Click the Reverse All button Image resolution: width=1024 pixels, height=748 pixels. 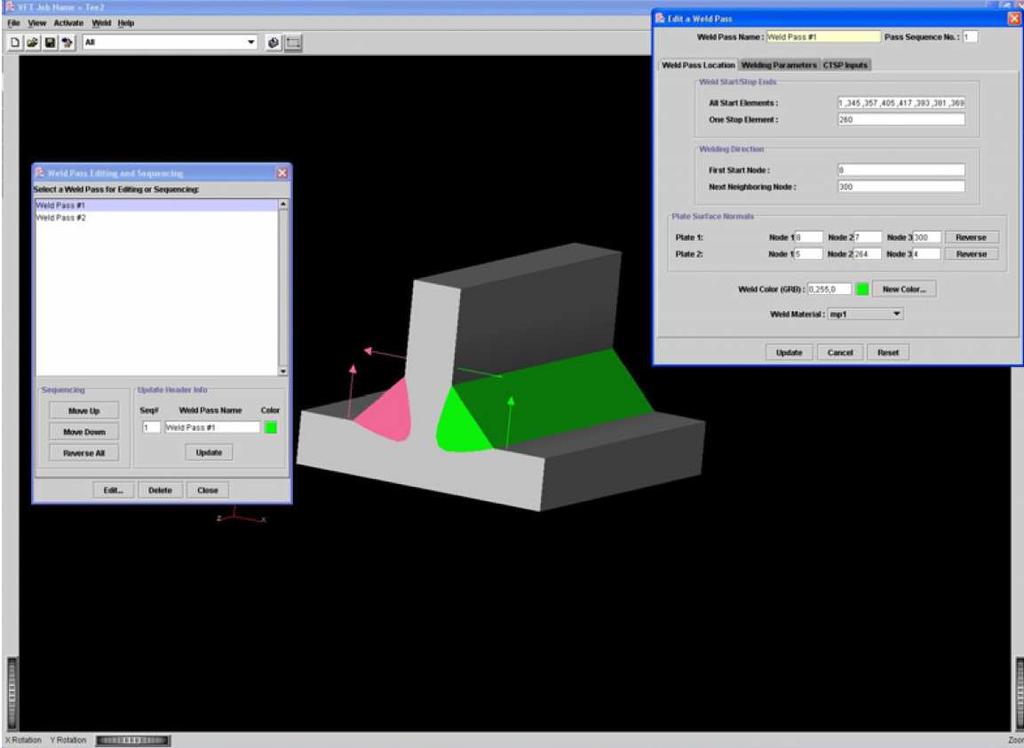click(x=84, y=453)
